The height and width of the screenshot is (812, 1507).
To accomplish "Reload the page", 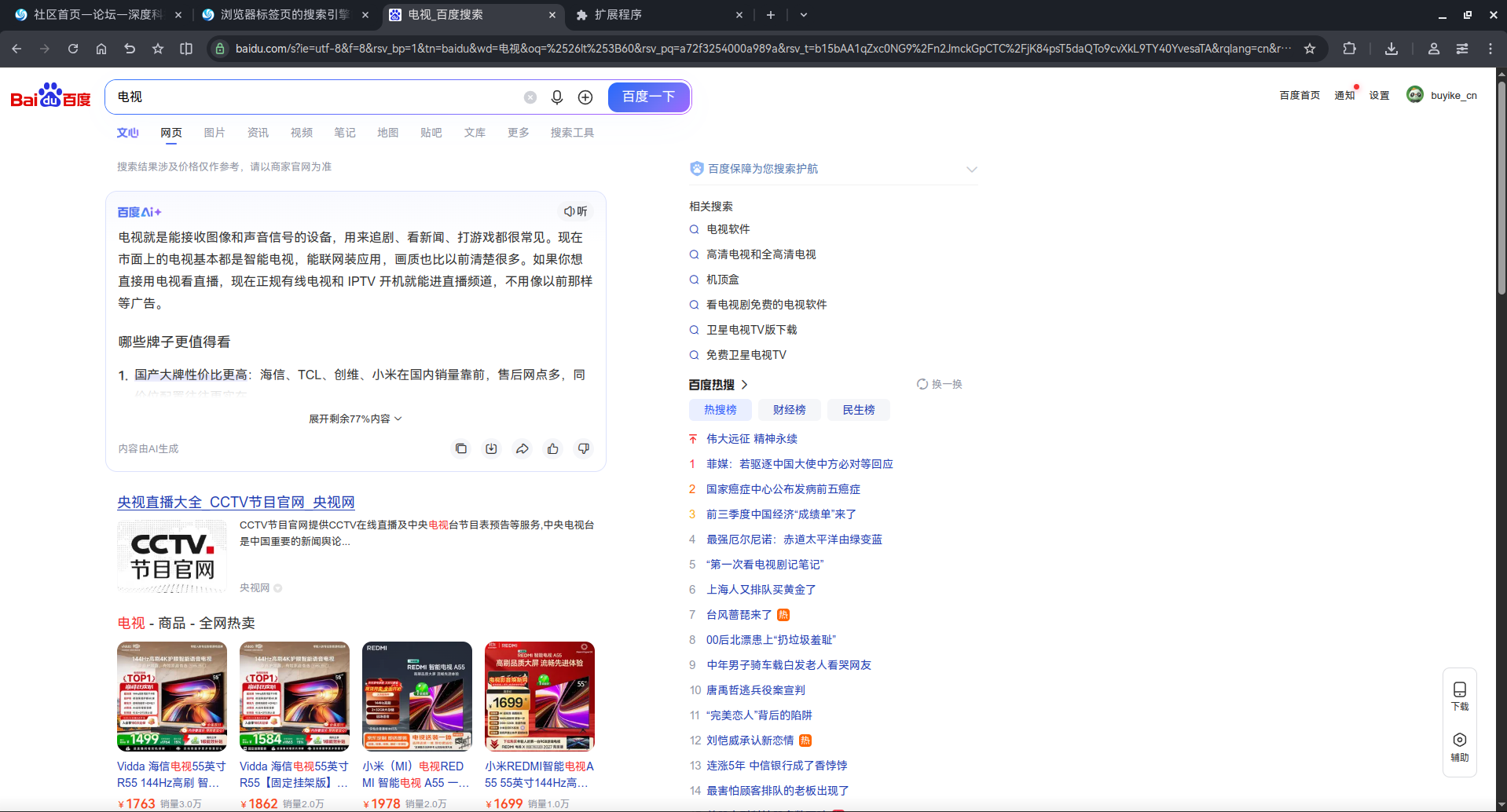I will (x=73, y=49).
